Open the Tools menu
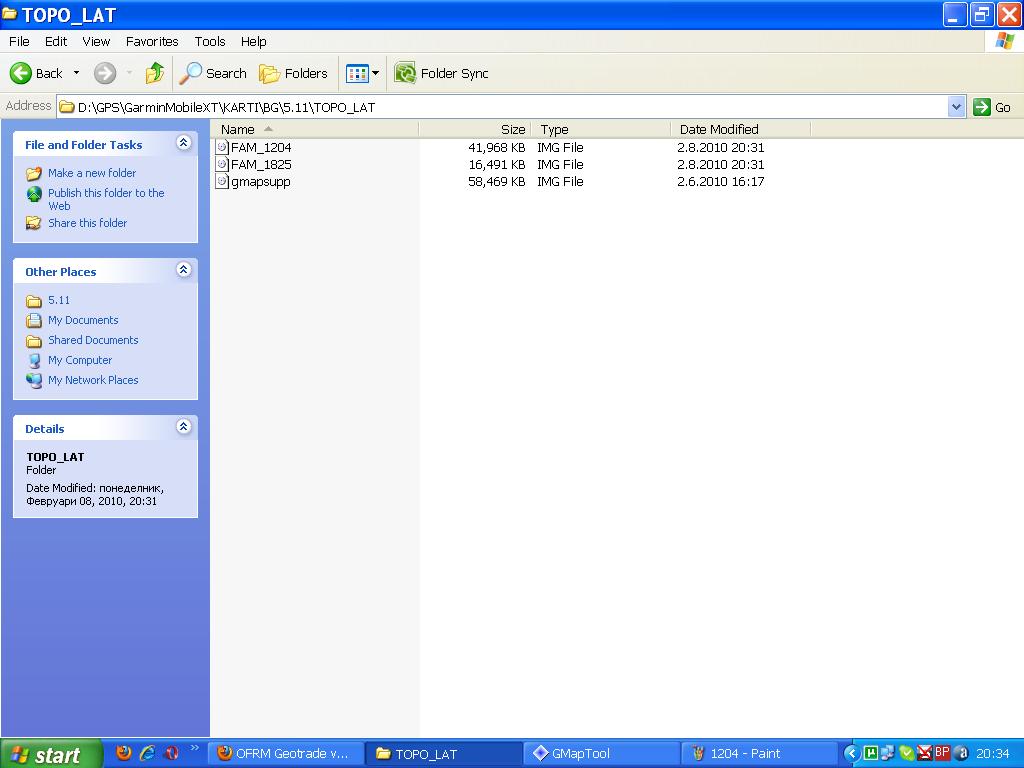The image size is (1024, 768). [210, 41]
